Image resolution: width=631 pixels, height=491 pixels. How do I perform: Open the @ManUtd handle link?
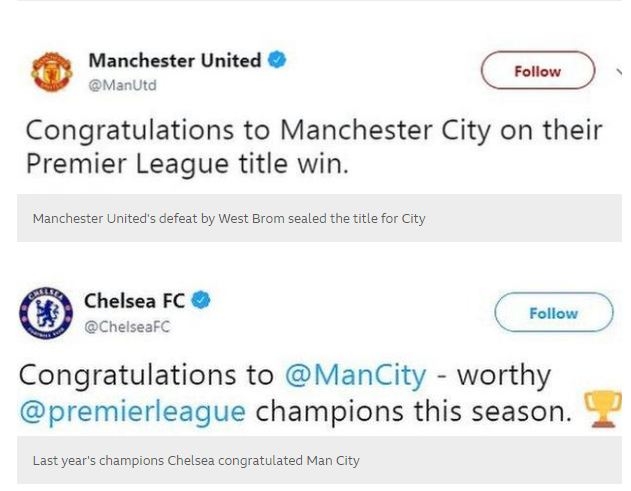(122, 85)
